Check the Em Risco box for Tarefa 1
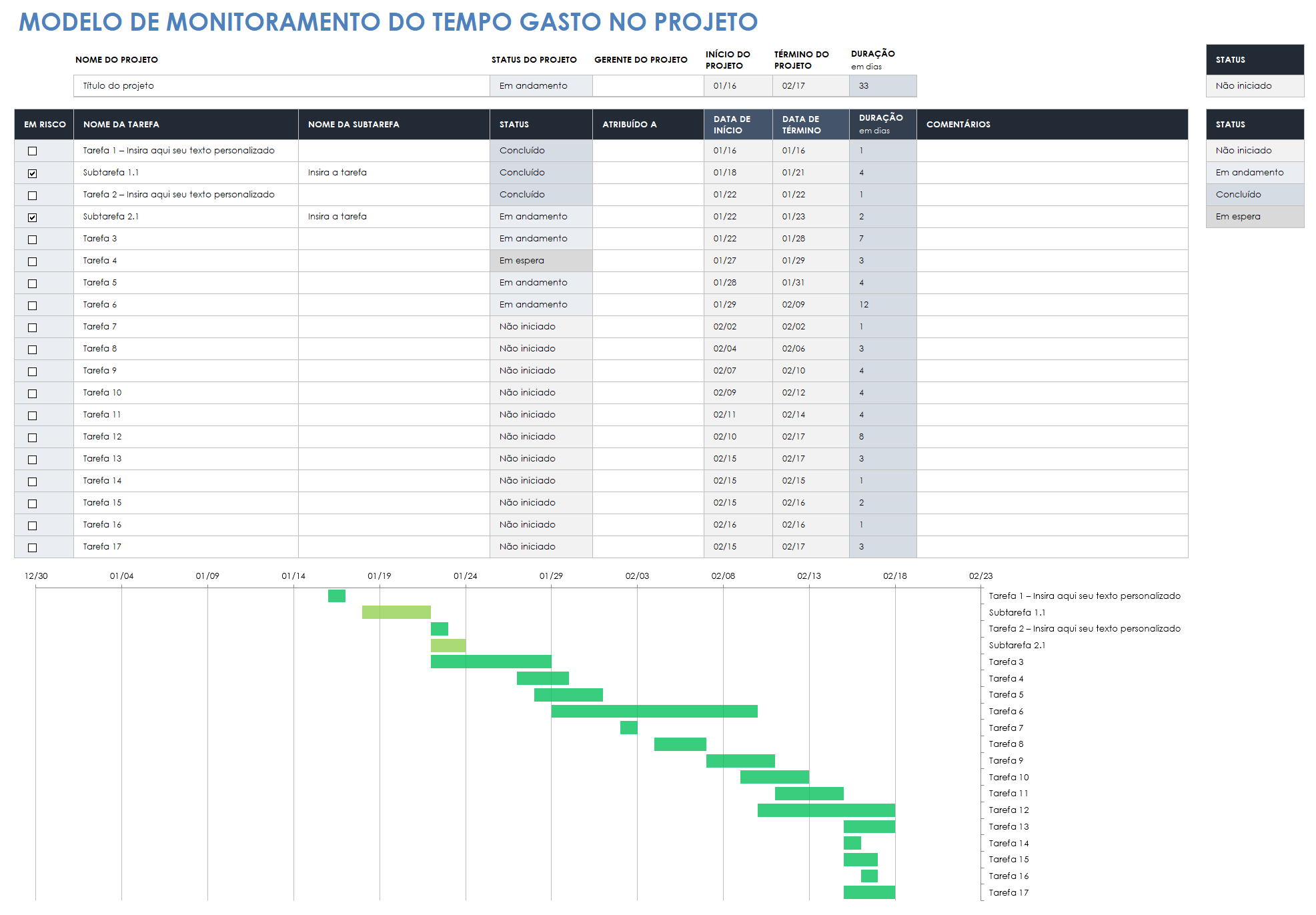The width and height of the screenshot is (1316, 915). point(32,151)
